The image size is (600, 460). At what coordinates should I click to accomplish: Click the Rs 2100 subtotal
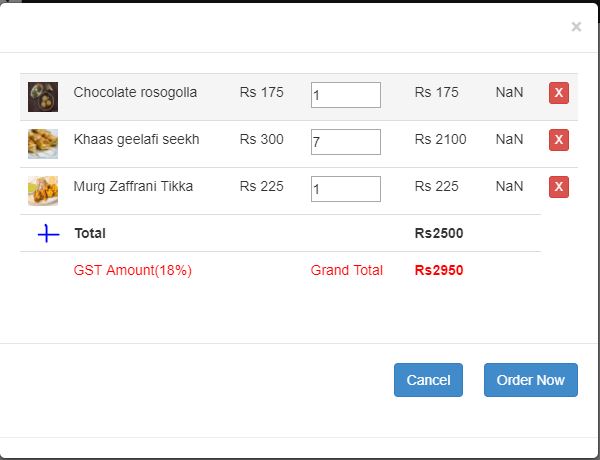(440, 139)
